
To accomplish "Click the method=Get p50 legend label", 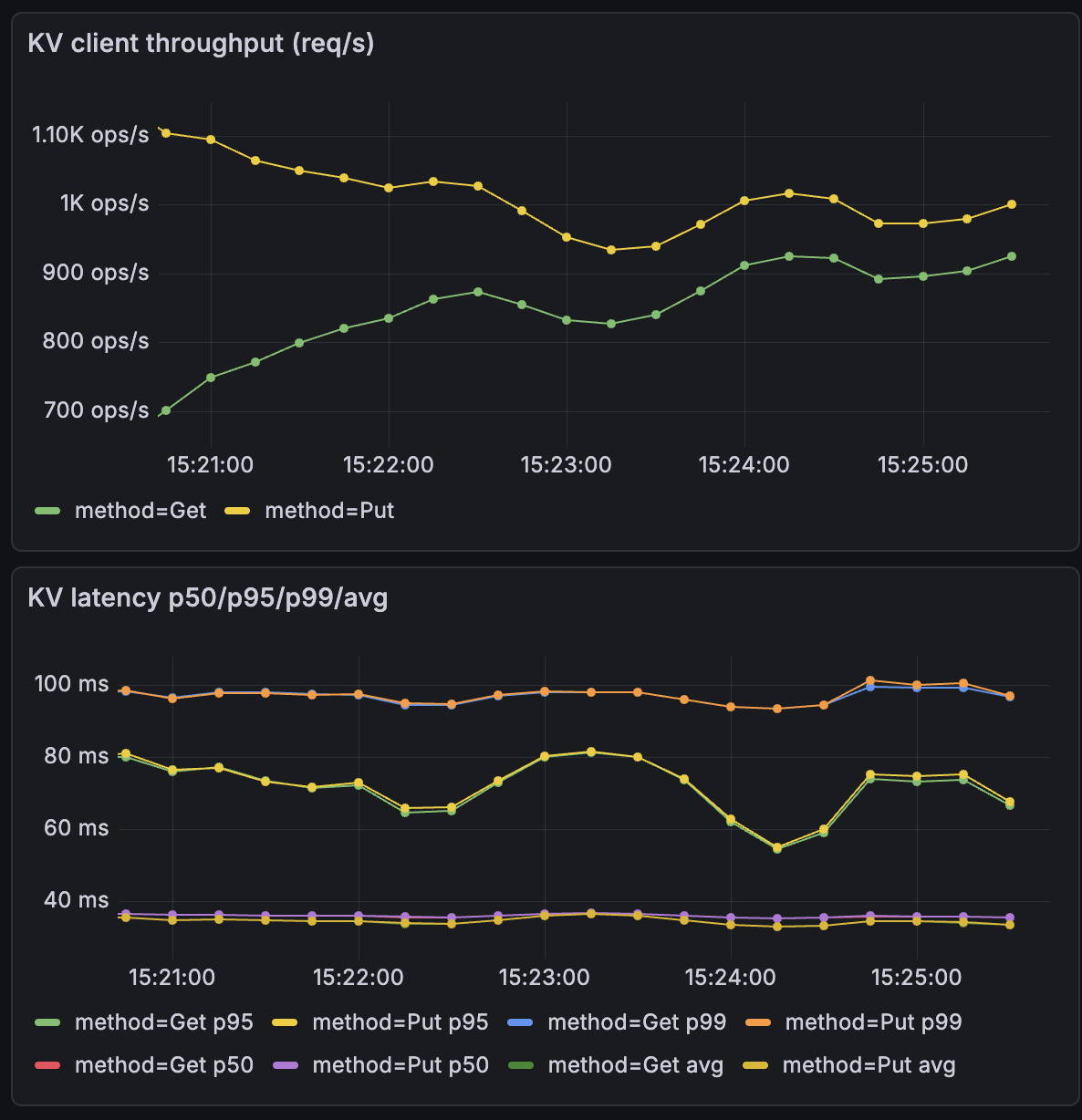I will pos(164,1065).
